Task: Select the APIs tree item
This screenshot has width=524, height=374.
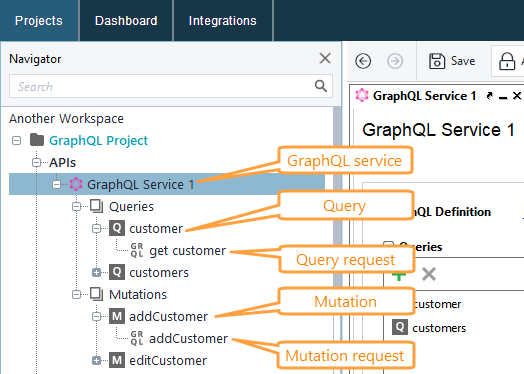Action: pyautogui.click(x=63, y=163)
